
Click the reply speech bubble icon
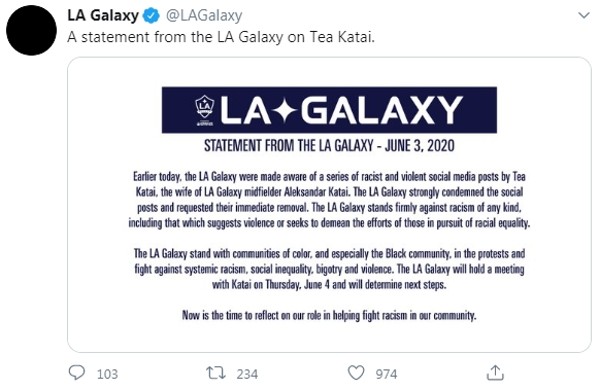(77, 372)
